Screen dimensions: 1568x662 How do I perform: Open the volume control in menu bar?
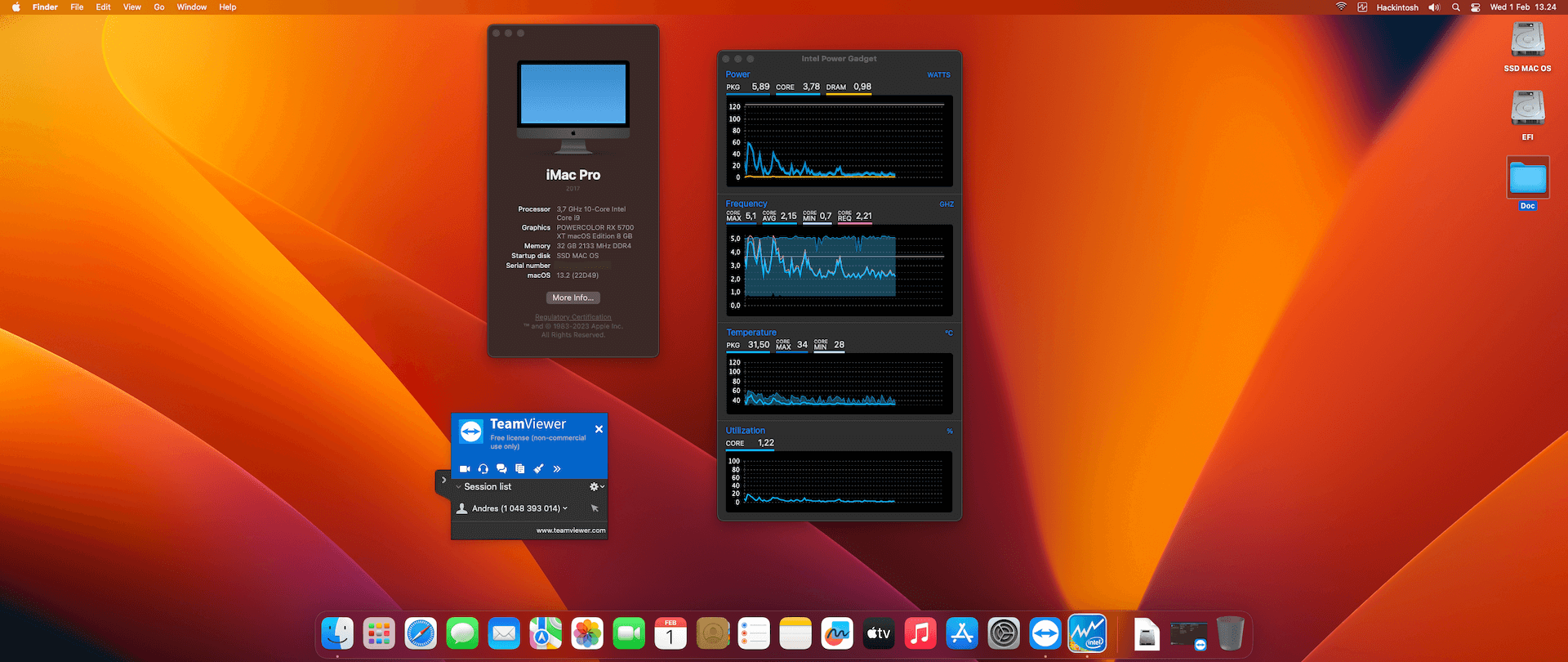pyautogui.click(x=1434, y=7)
